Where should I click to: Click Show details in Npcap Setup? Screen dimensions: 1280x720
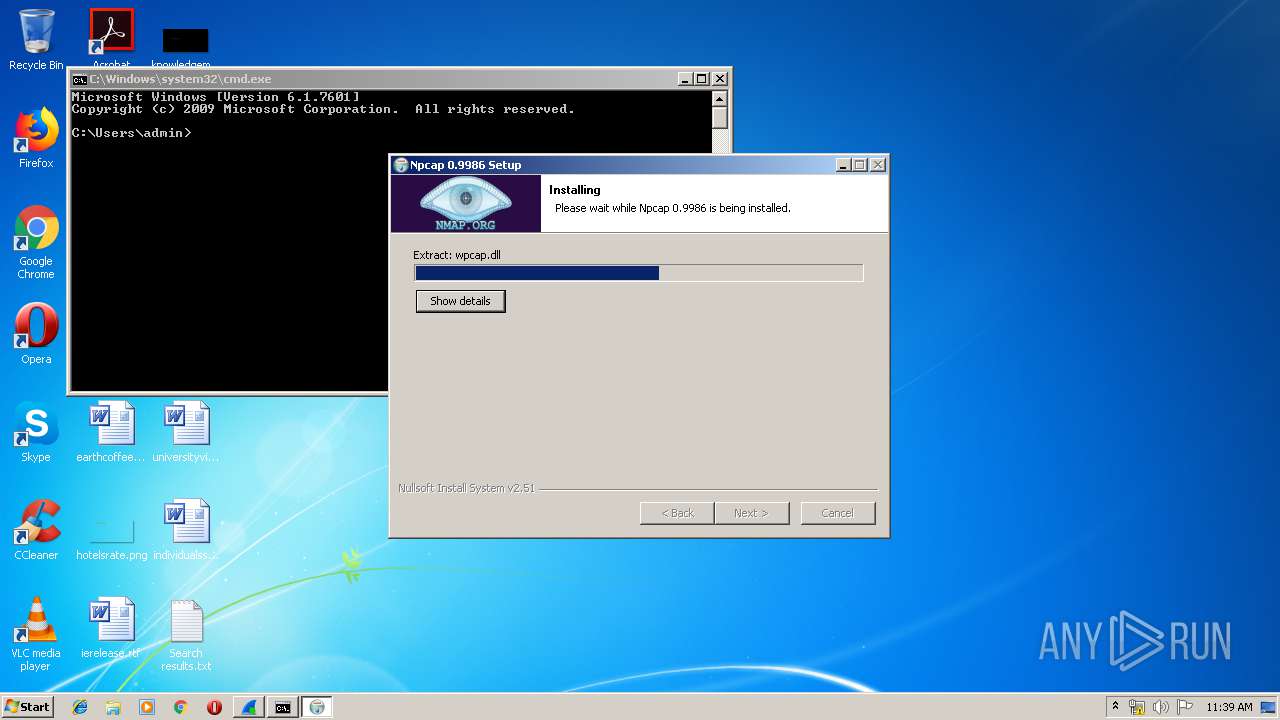click(460, 301)
